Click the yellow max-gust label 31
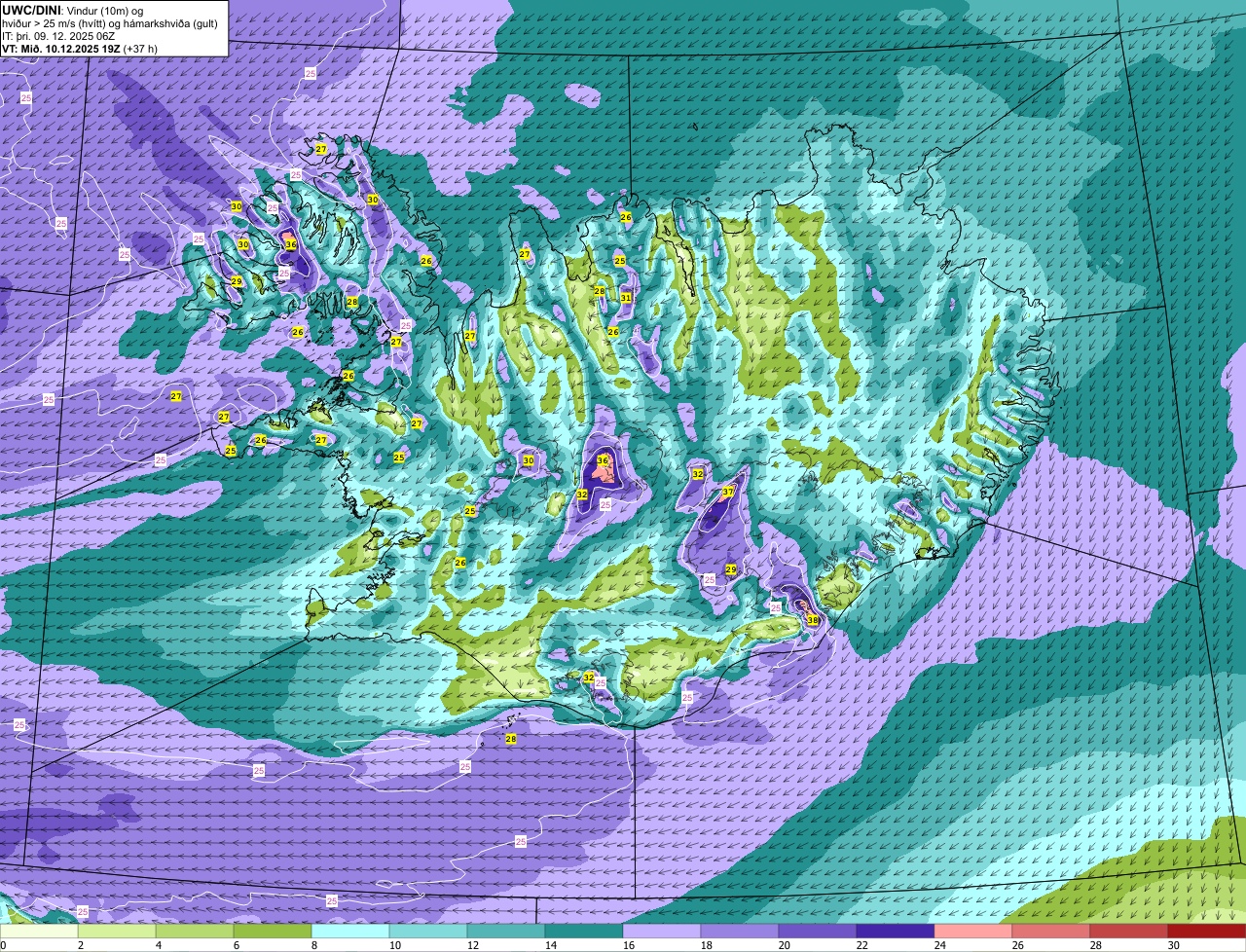Image resolution: width=1246 pixels, height=952 pixels. [x=626, y=298]
